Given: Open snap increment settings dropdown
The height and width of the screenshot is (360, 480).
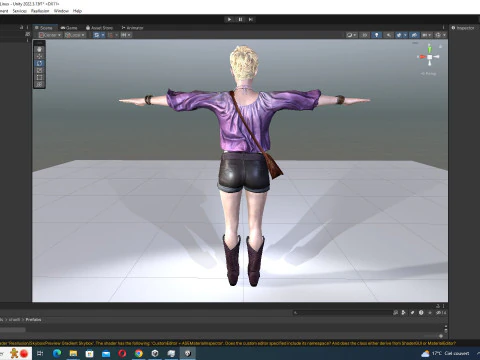Looking at the screenshot, I should tap(125, 35).
